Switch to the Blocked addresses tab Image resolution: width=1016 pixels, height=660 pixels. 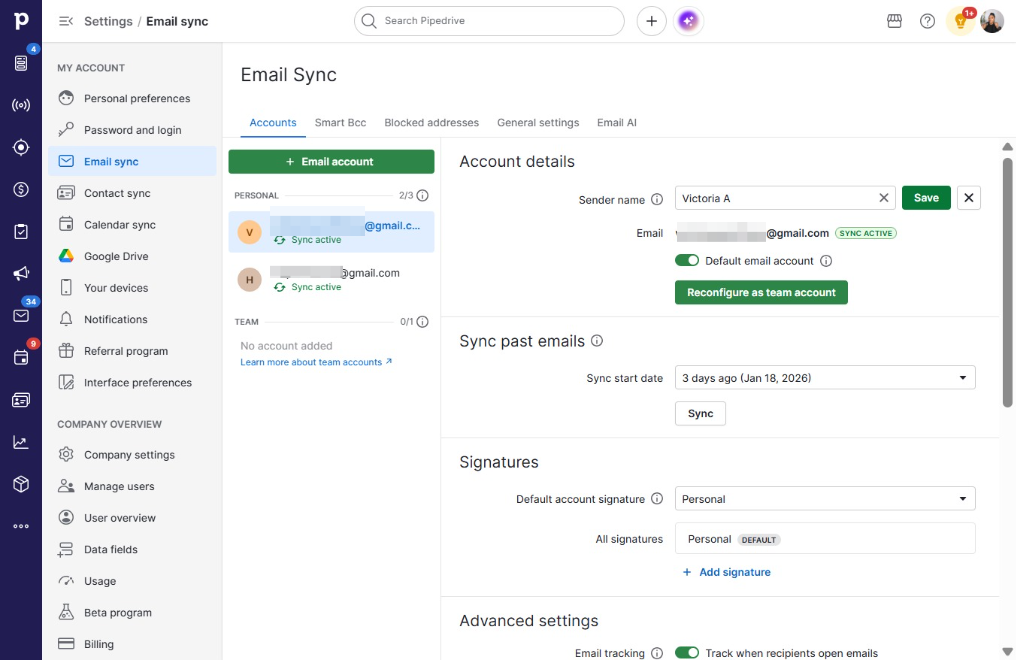pyautogui.click(x=432, y=122)
